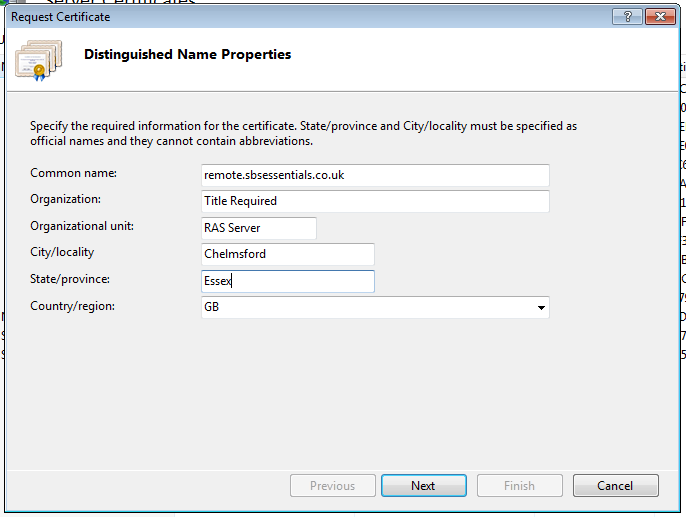The image size is (686, 517).
Task: Click the State/province label
Action: pos(70,279)
